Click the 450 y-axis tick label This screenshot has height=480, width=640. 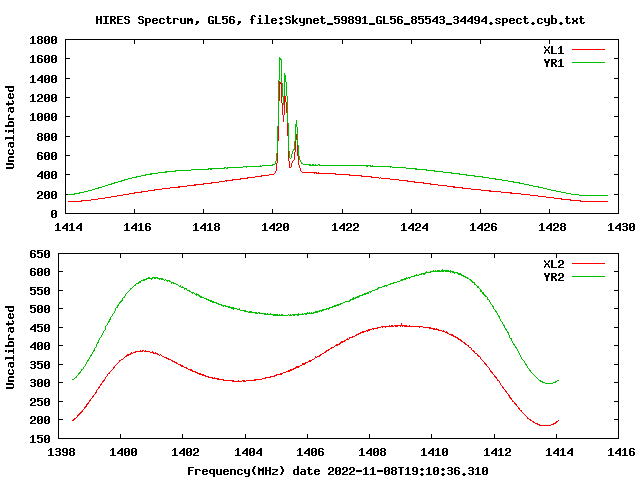(40, 328)
